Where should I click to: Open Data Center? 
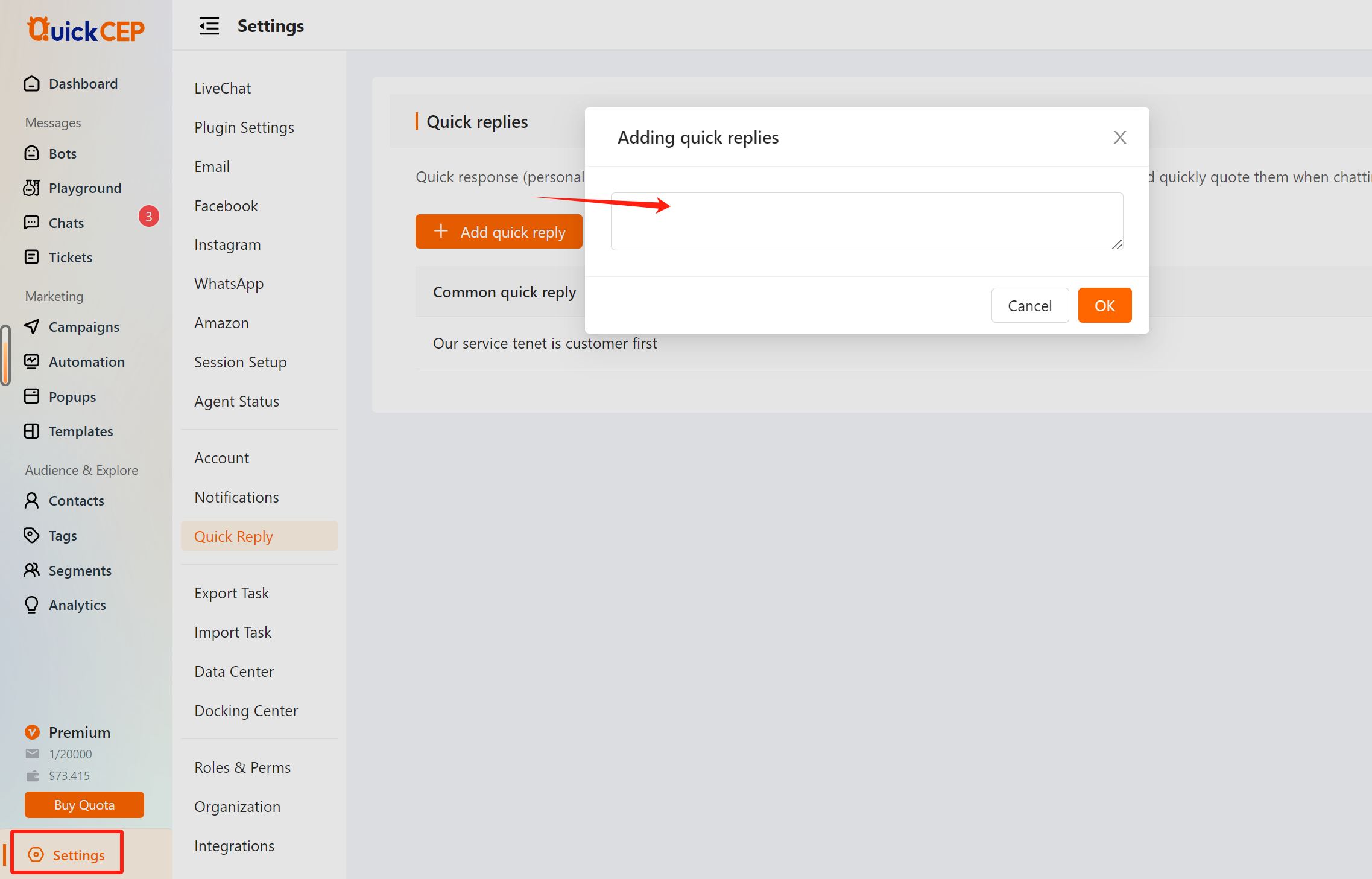(x=234, y=671)
